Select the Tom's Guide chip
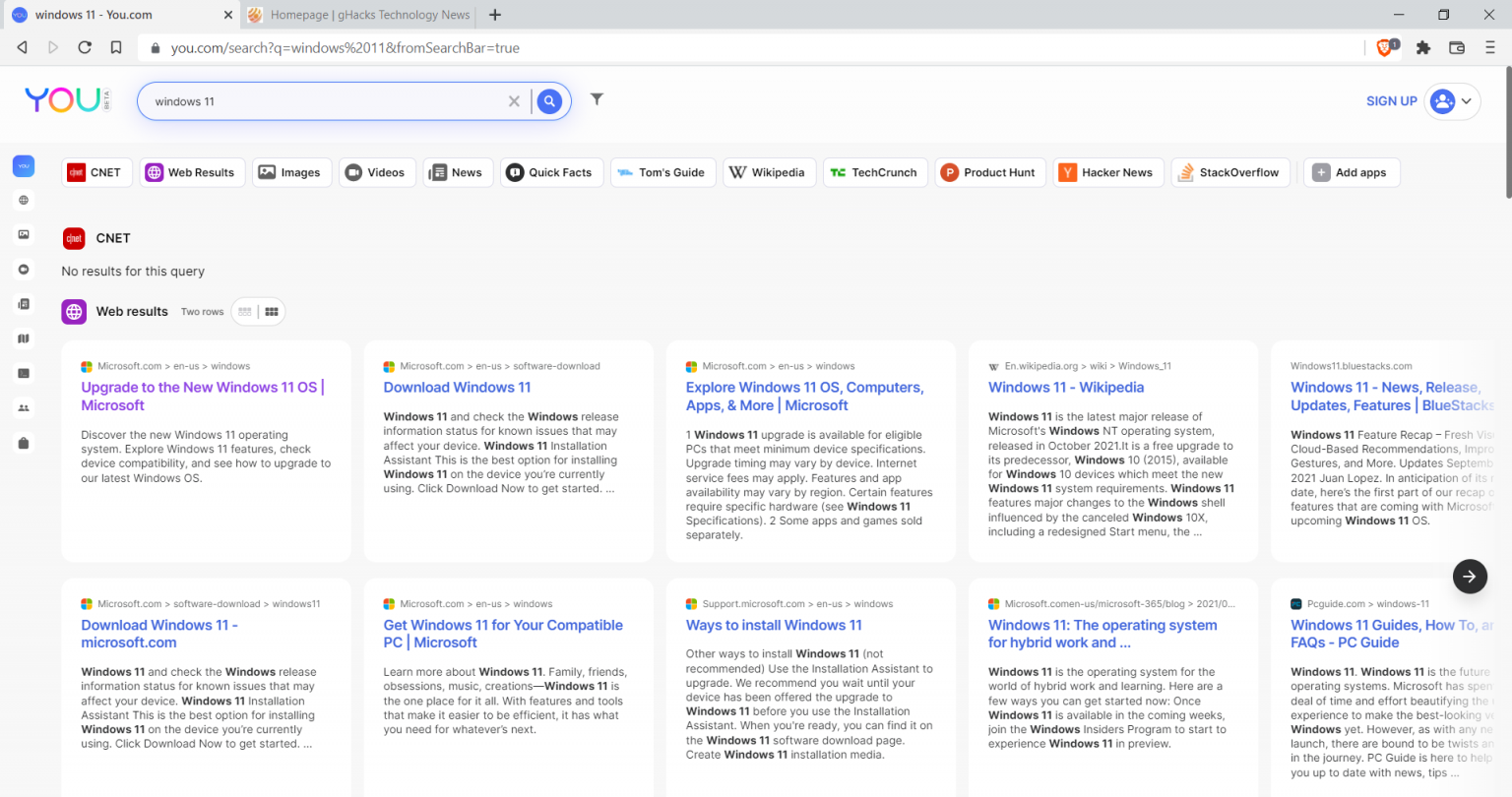This screenshot has width=1512, height=797. 662,172
